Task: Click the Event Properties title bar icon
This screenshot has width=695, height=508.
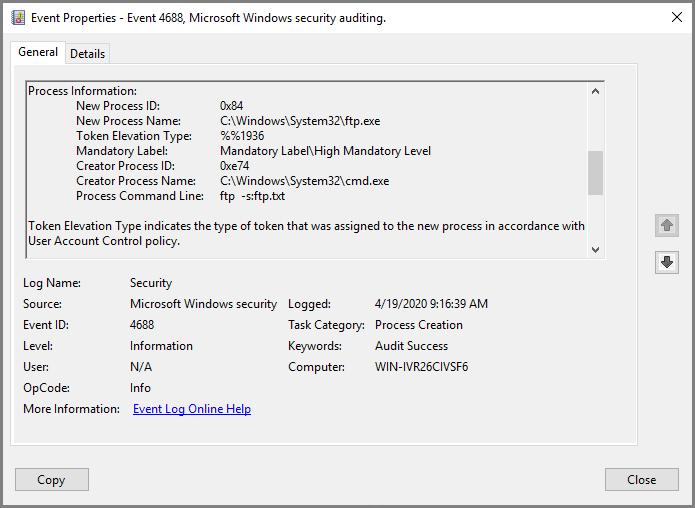Action: (x=17, y=18)
